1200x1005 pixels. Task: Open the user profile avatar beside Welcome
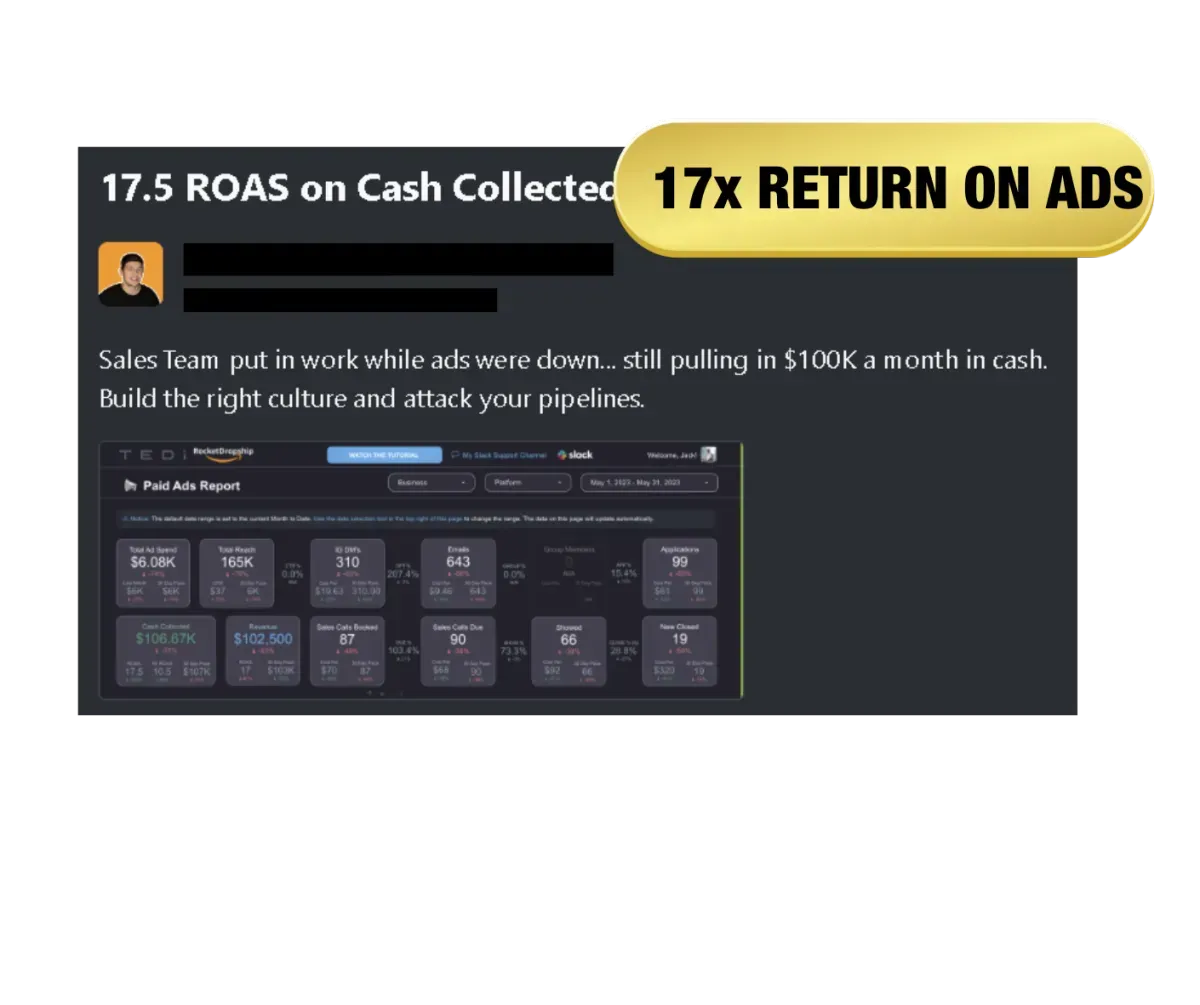[x=708, y=454]
